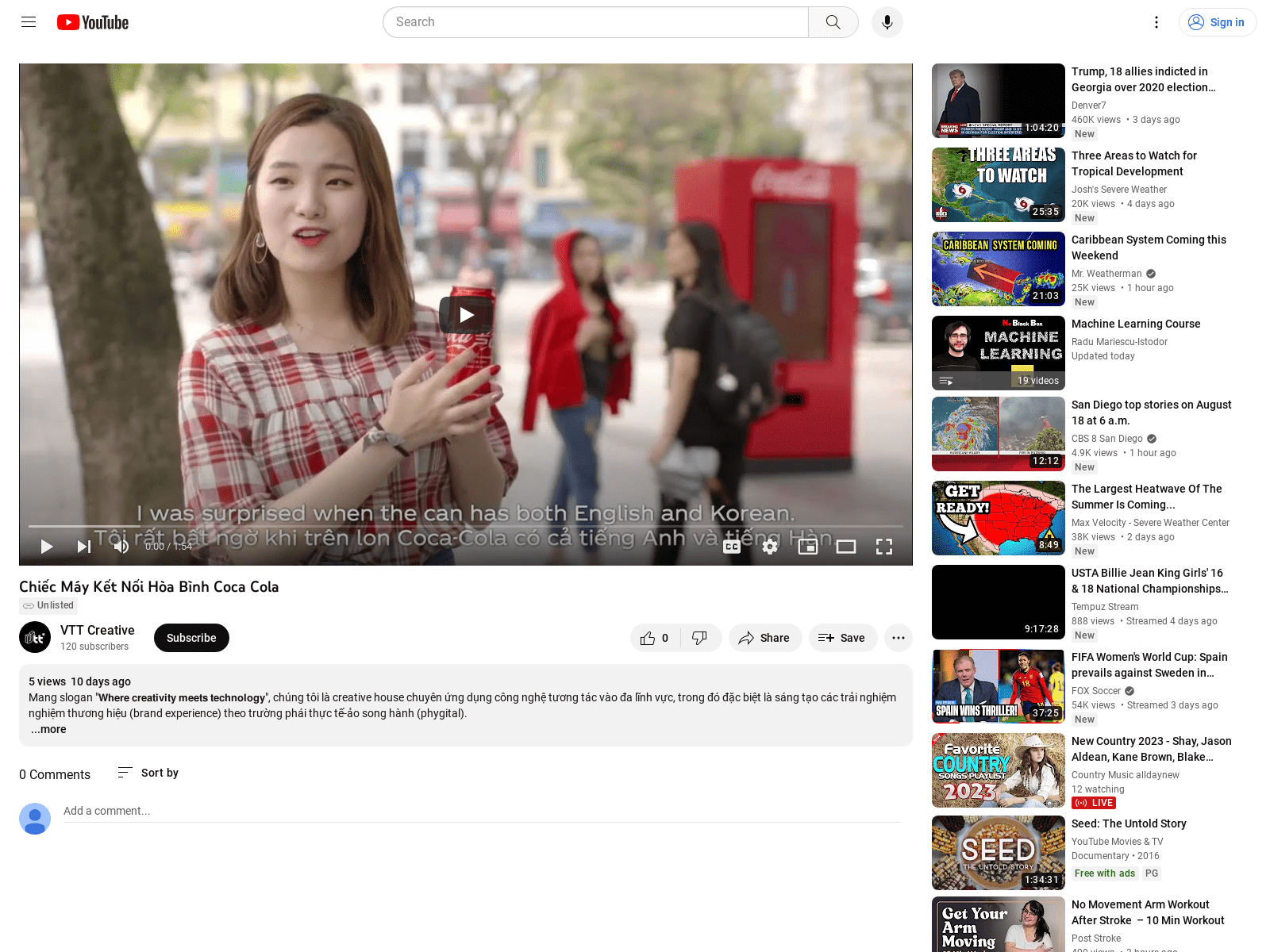This screenshot has width=1270, height=952.
Task: Click the search magnifier button
Action: [833, 22]
